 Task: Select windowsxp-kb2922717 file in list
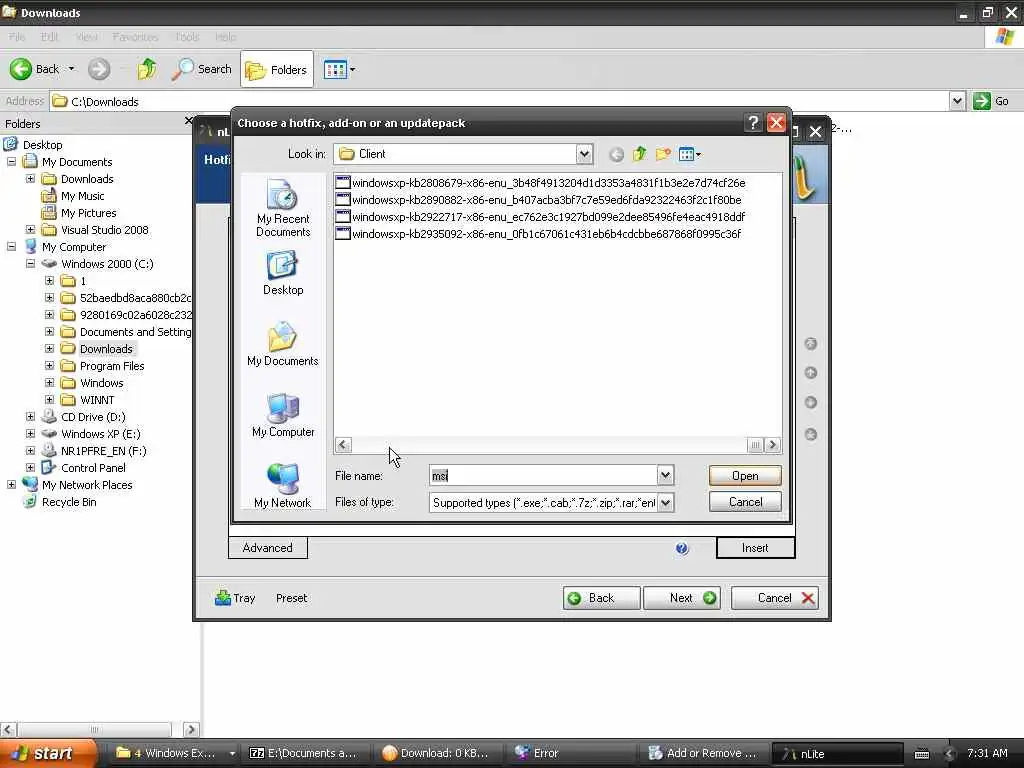[540, 217]
